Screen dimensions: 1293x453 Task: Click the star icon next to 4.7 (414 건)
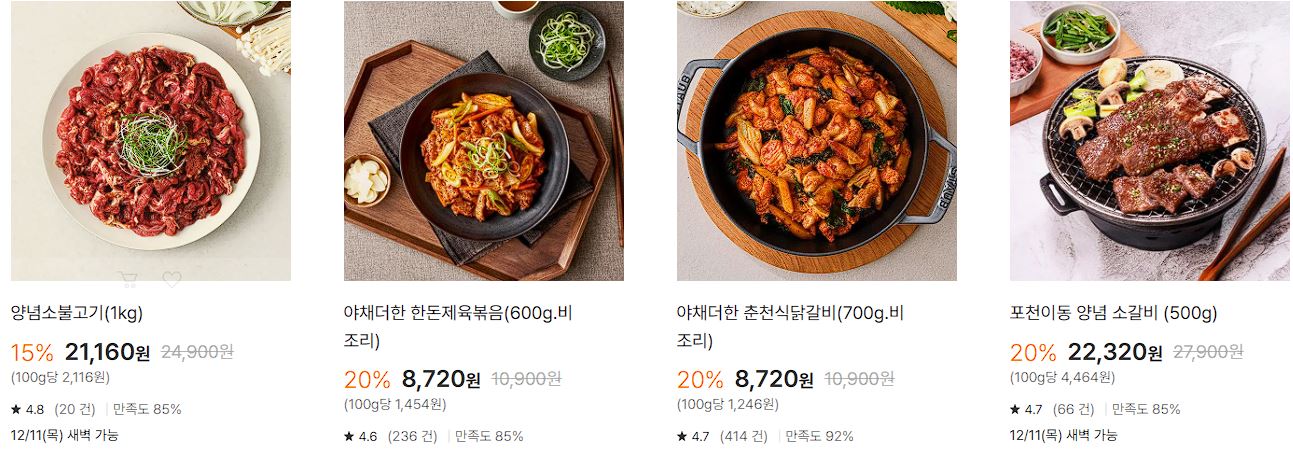tap(682, 436)
